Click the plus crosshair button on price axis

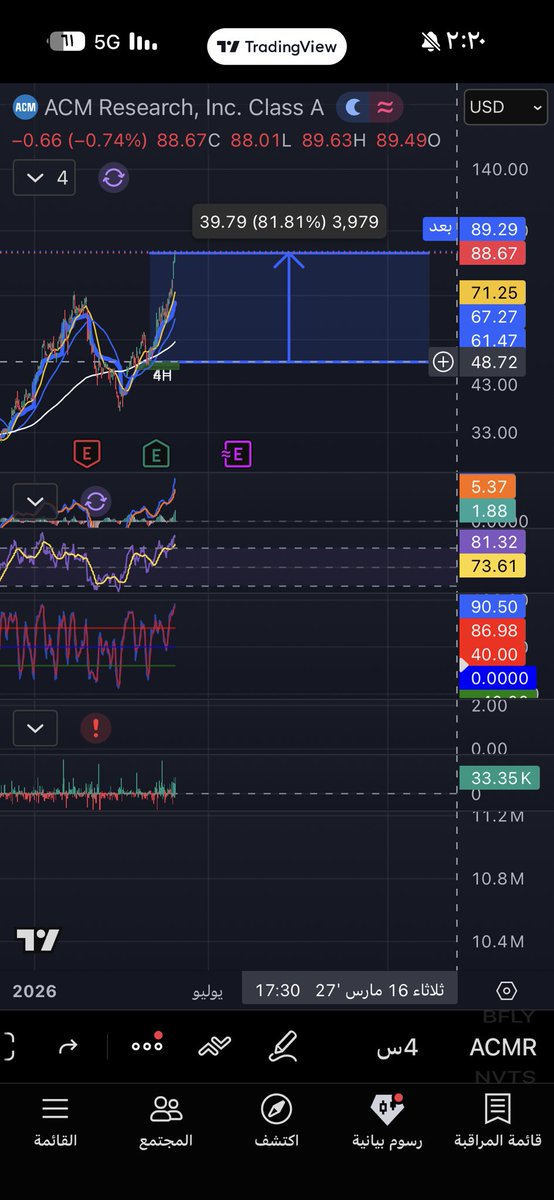(x=443, y=362)
